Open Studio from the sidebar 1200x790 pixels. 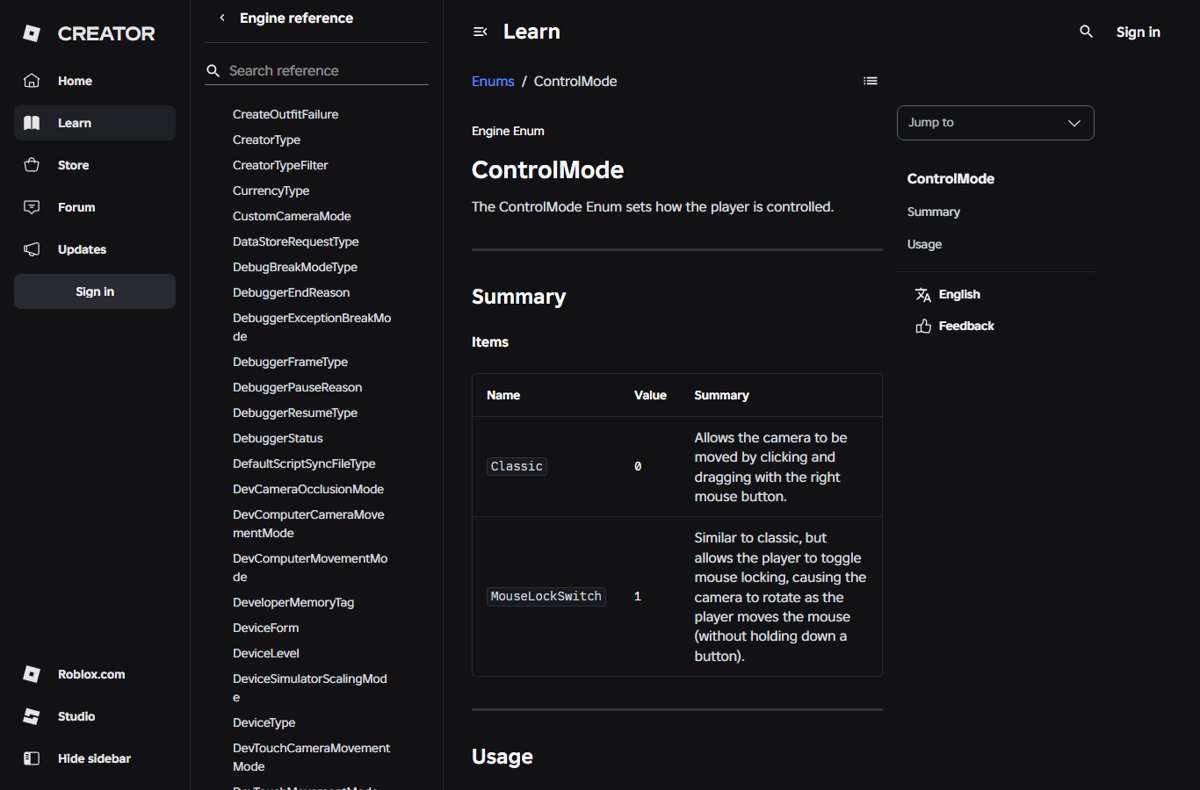[x=95, y=716]
